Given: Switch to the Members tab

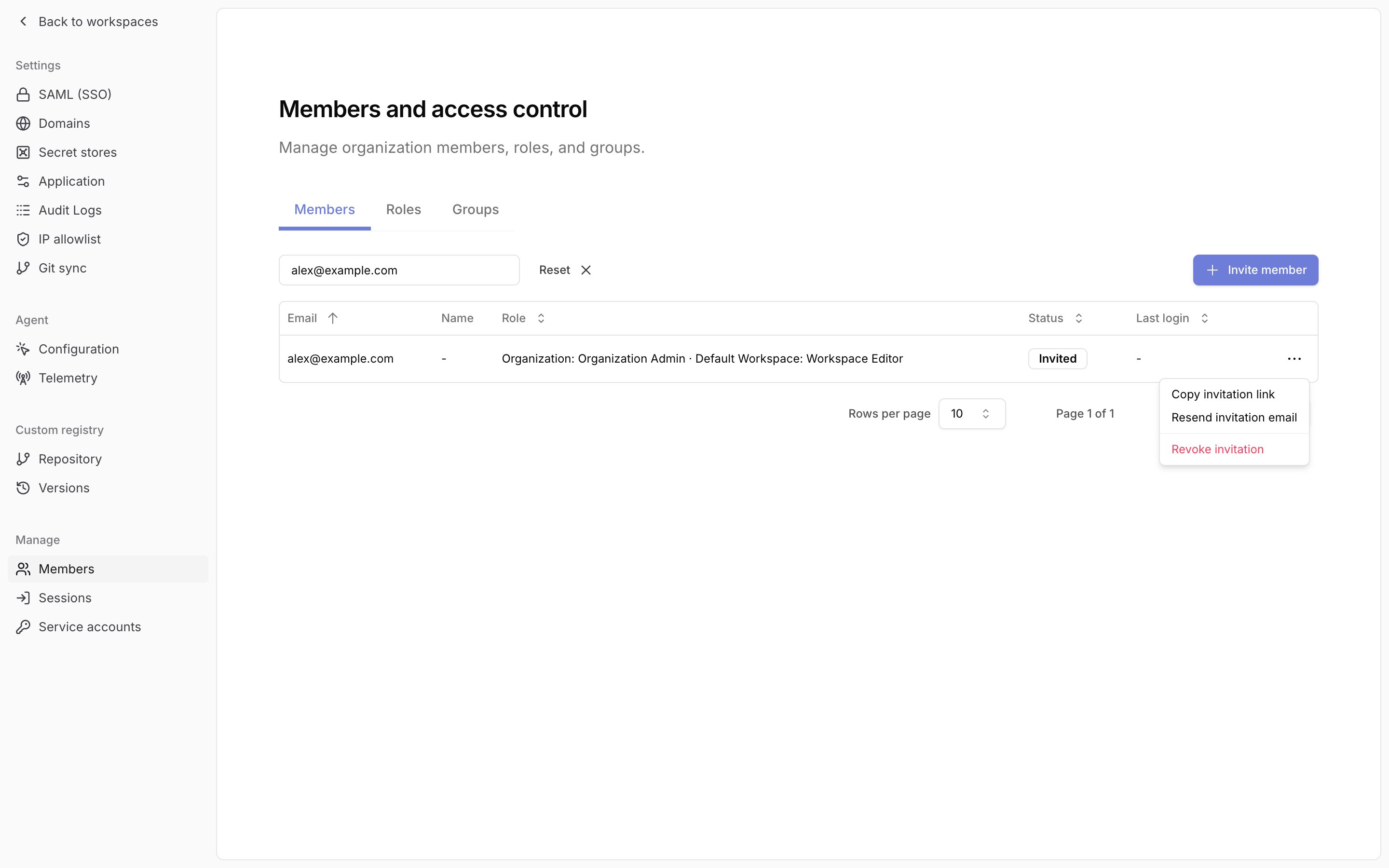Looking at the screenshot, I should pyautogui.click(x=324, y=210).
